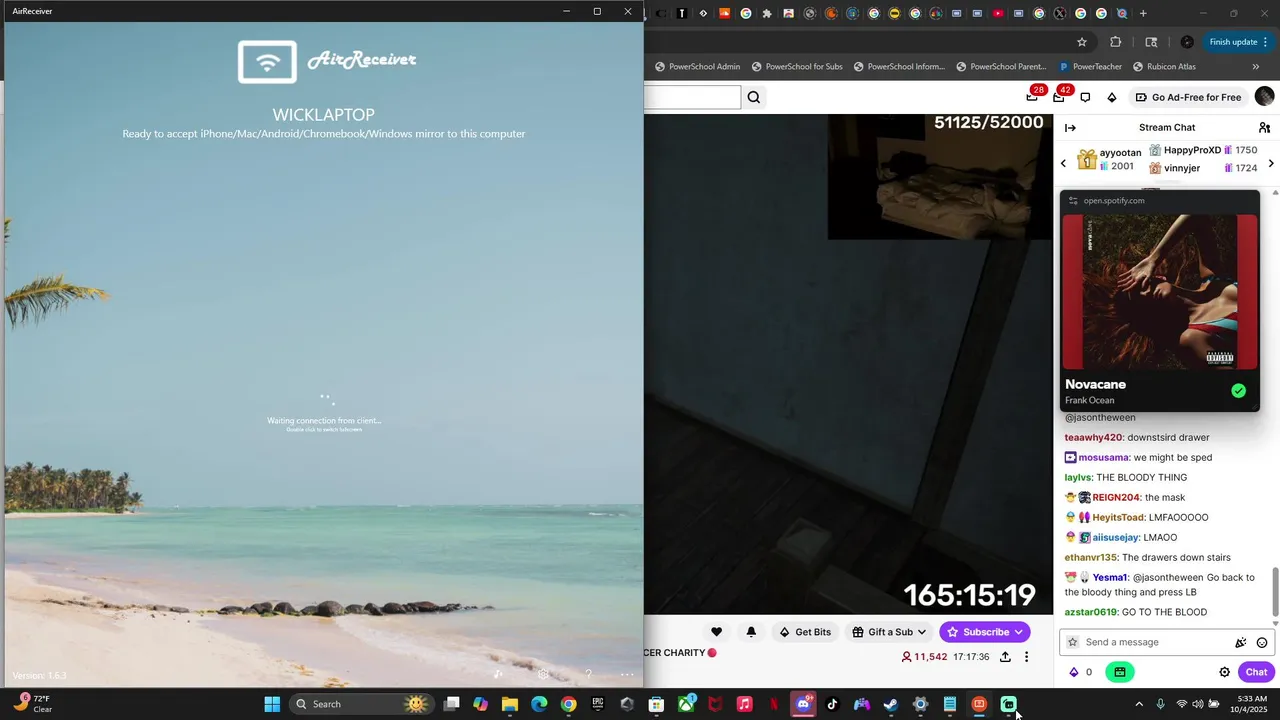Open a new Chrome tab with plus
The image size is (1280, 720).
point(1143,13)
